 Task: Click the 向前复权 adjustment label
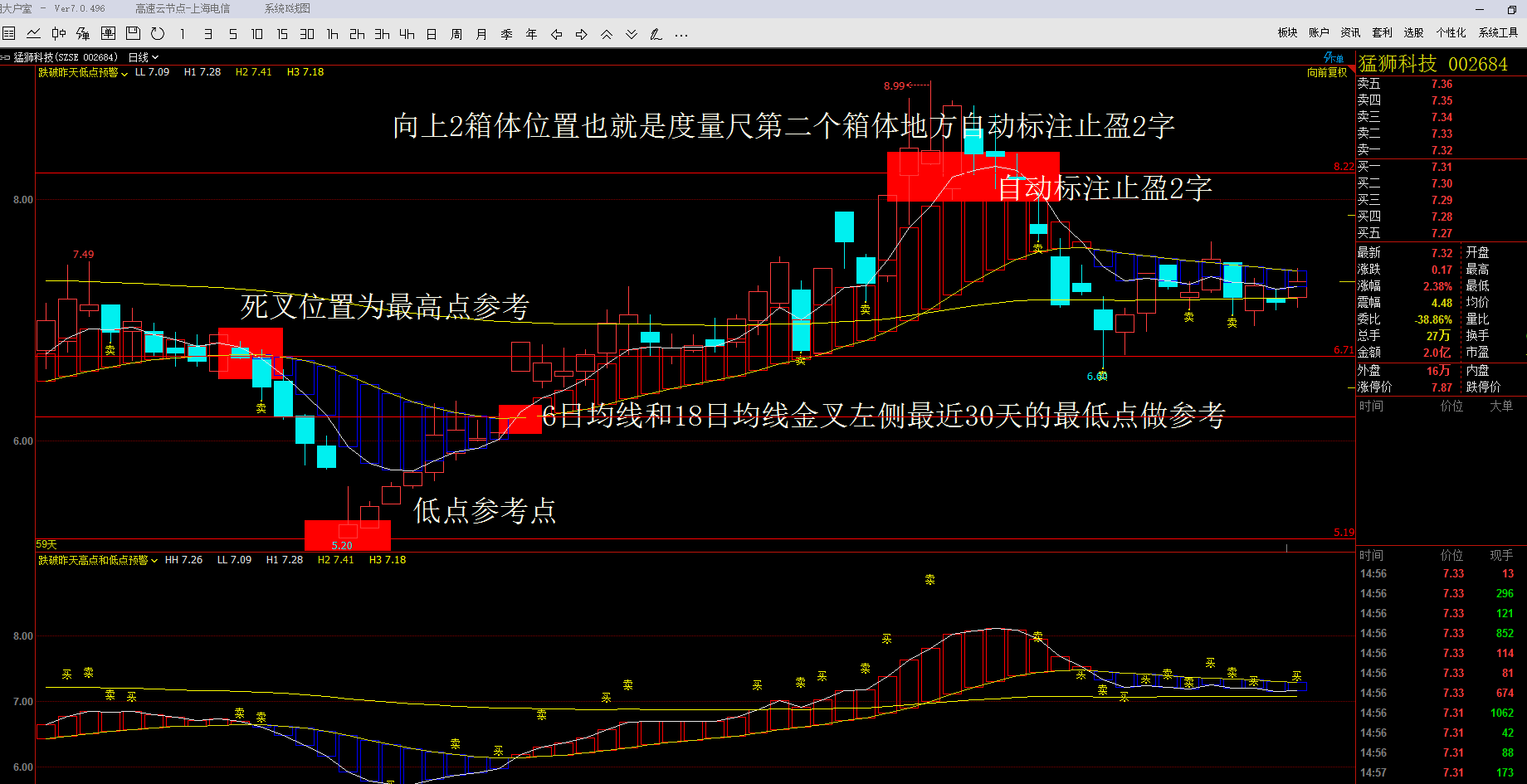pos(1327,72)
